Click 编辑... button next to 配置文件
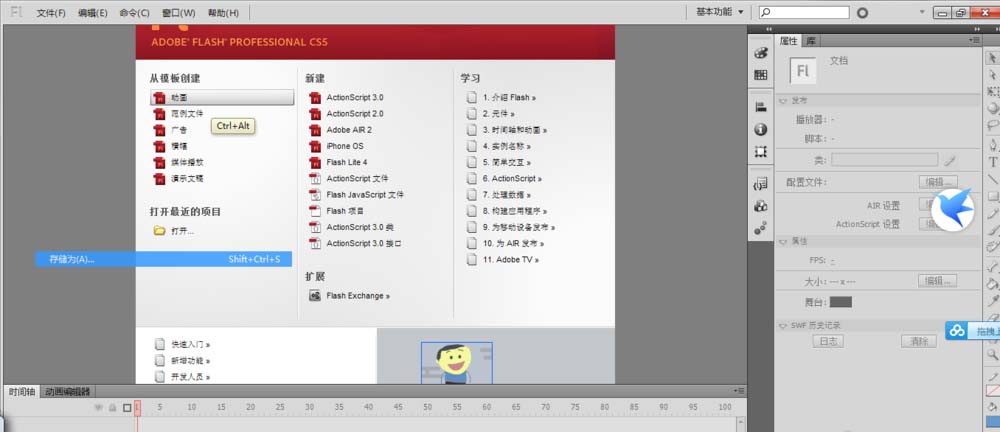This screenshot has width=1000, height=432. point(938,182)
